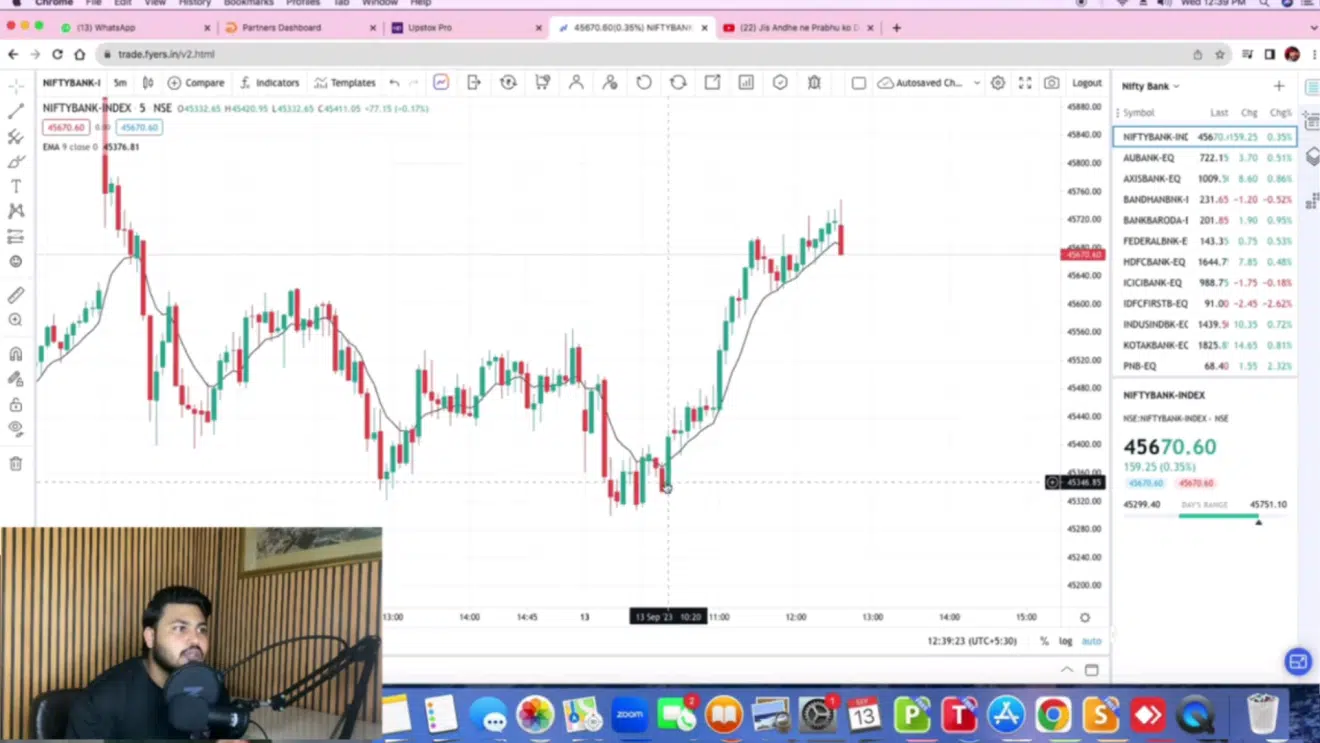The height and width of the screenshot is (743, 1320).
Task: Toggle stay in drawing mode
Action: (x=16, y=379)
